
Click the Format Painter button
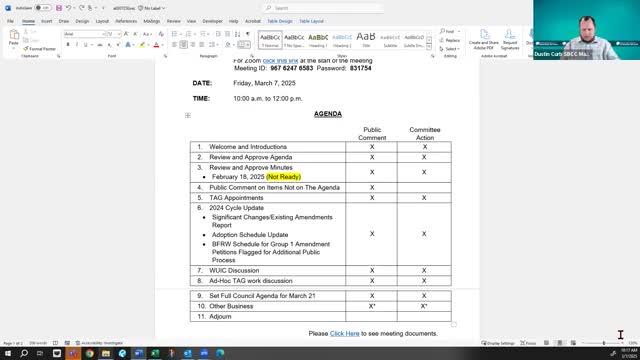(40, 49)
